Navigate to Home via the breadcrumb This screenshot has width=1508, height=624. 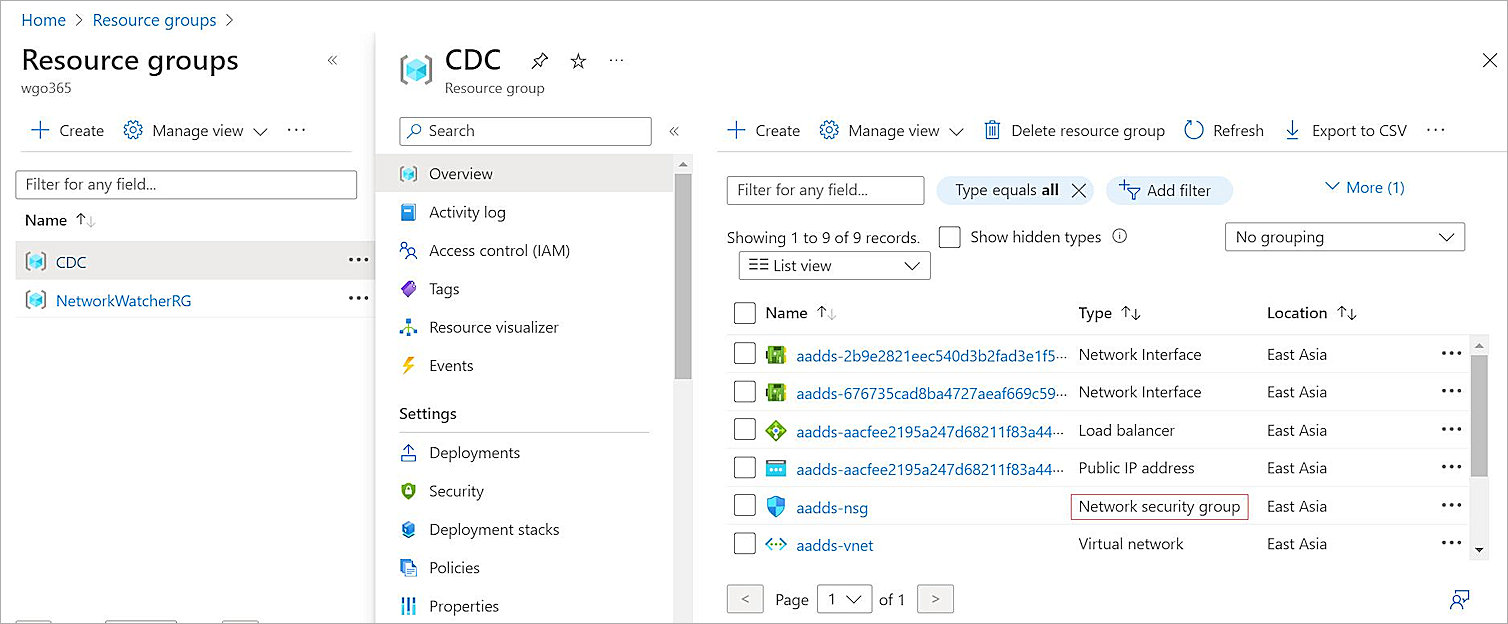tap(43, 19)
